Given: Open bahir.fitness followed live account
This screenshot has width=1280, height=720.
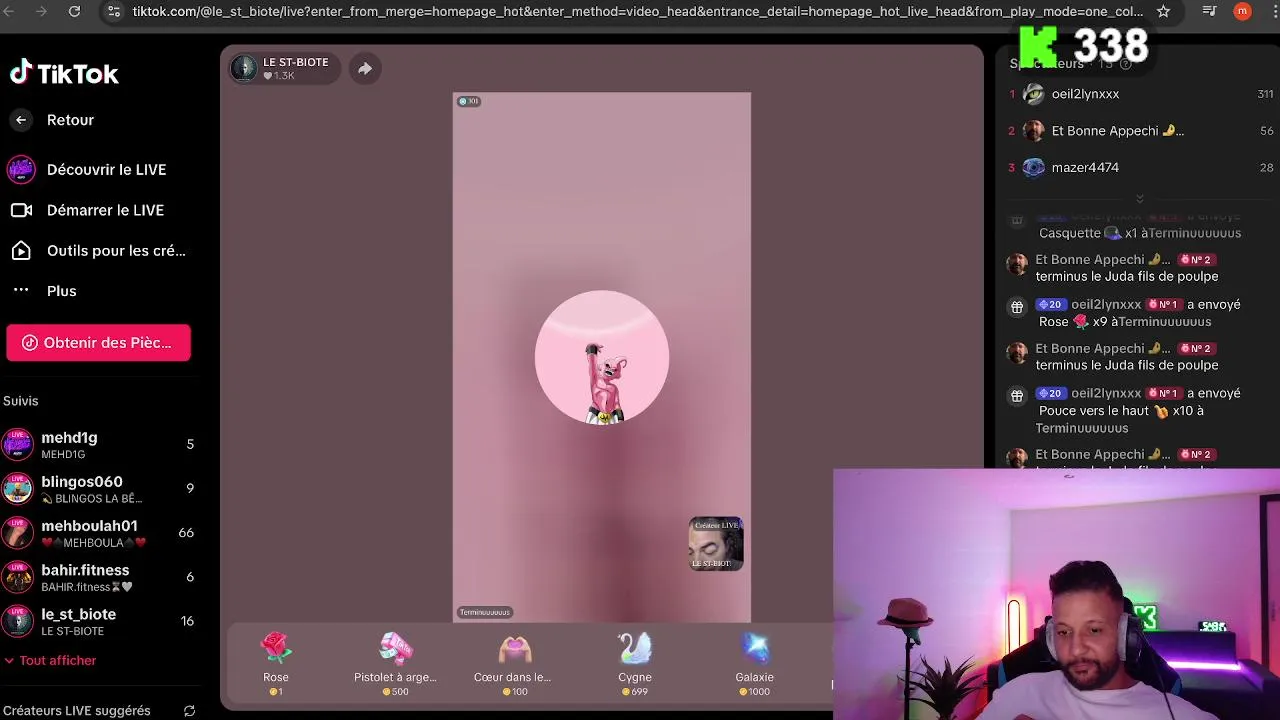Looking at the screenshot, I should 100,577.
